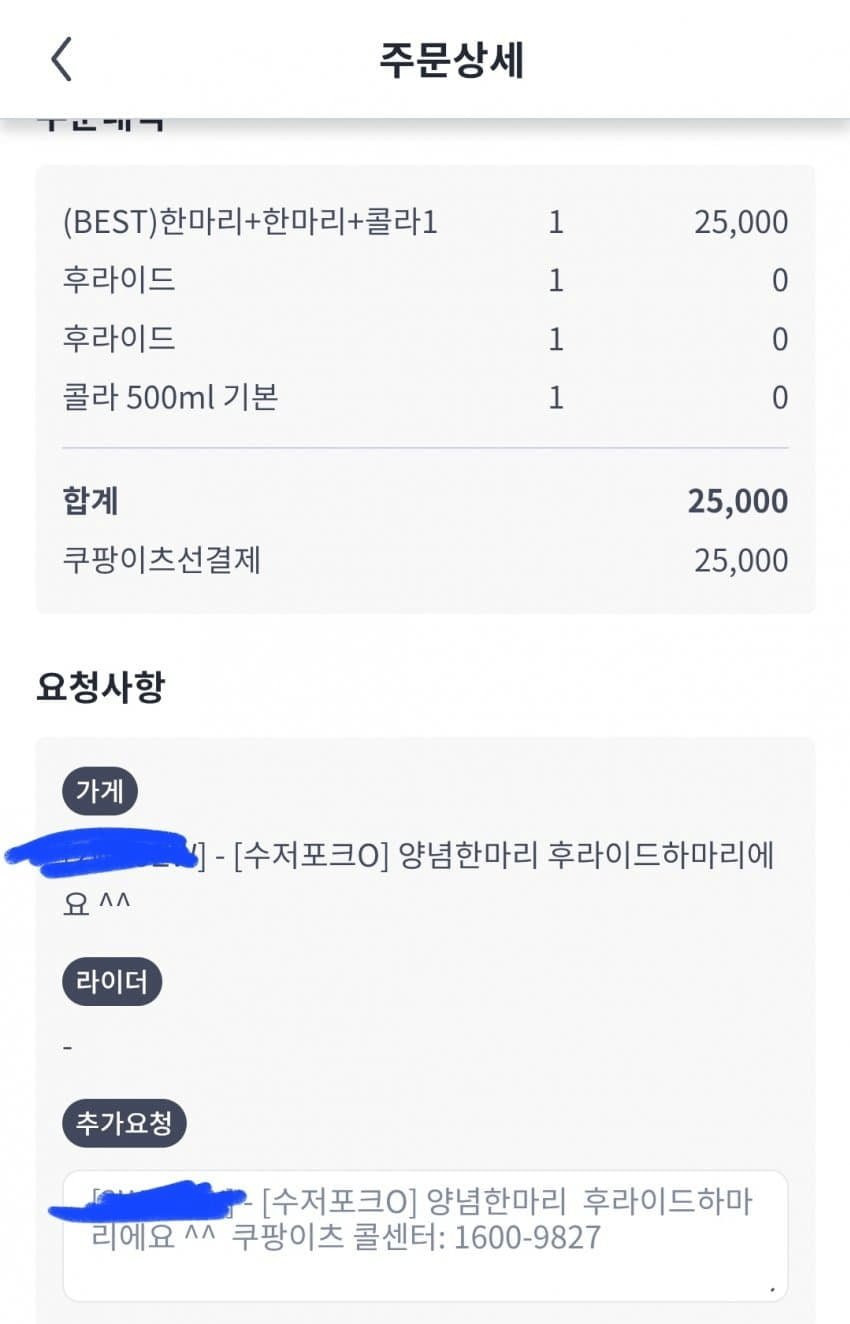Click the rider request dash under 라이더

click(x=67, y=1047)
